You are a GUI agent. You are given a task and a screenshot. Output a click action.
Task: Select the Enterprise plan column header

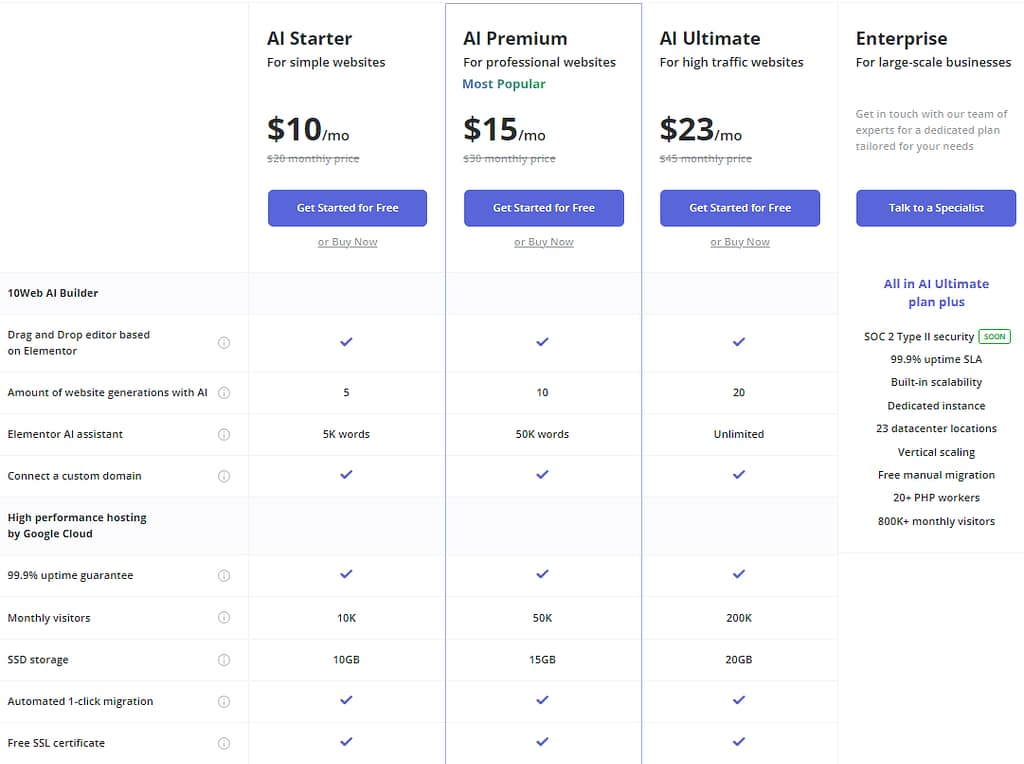901,39
